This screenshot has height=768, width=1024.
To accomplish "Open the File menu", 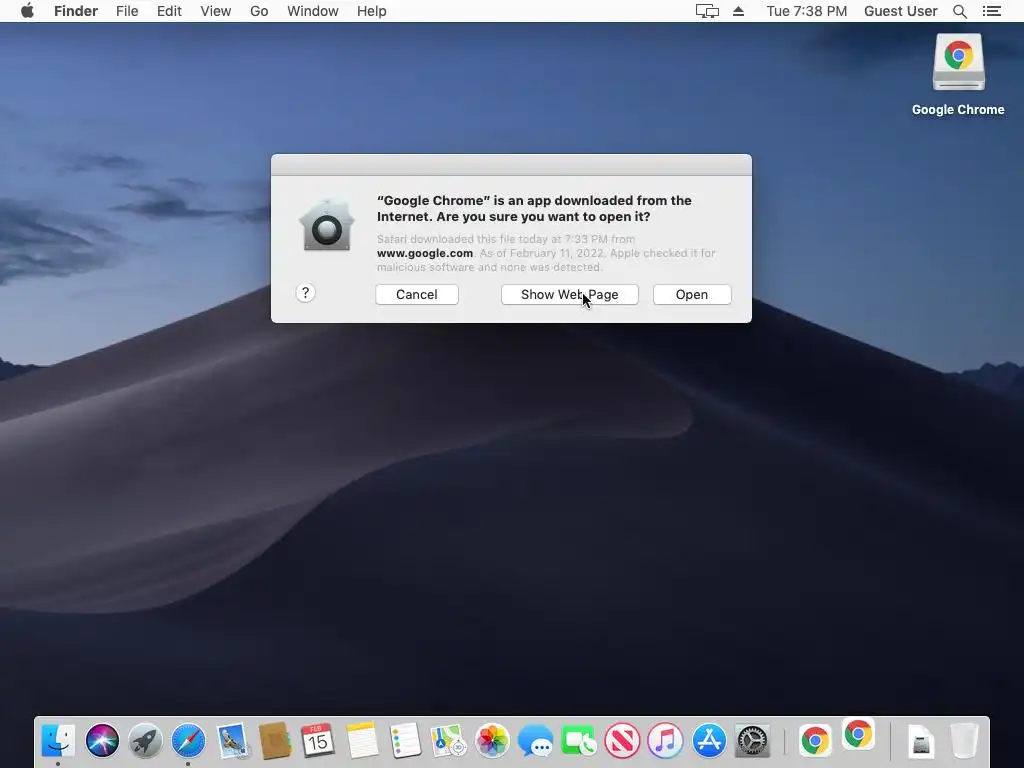I will coord(127,11).
